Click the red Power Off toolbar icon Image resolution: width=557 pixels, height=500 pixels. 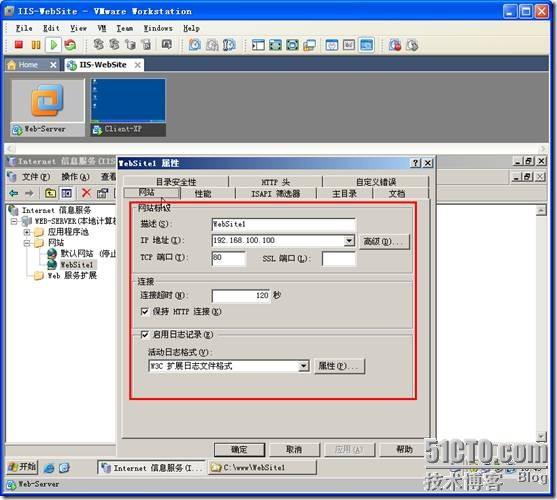[18, 45]
